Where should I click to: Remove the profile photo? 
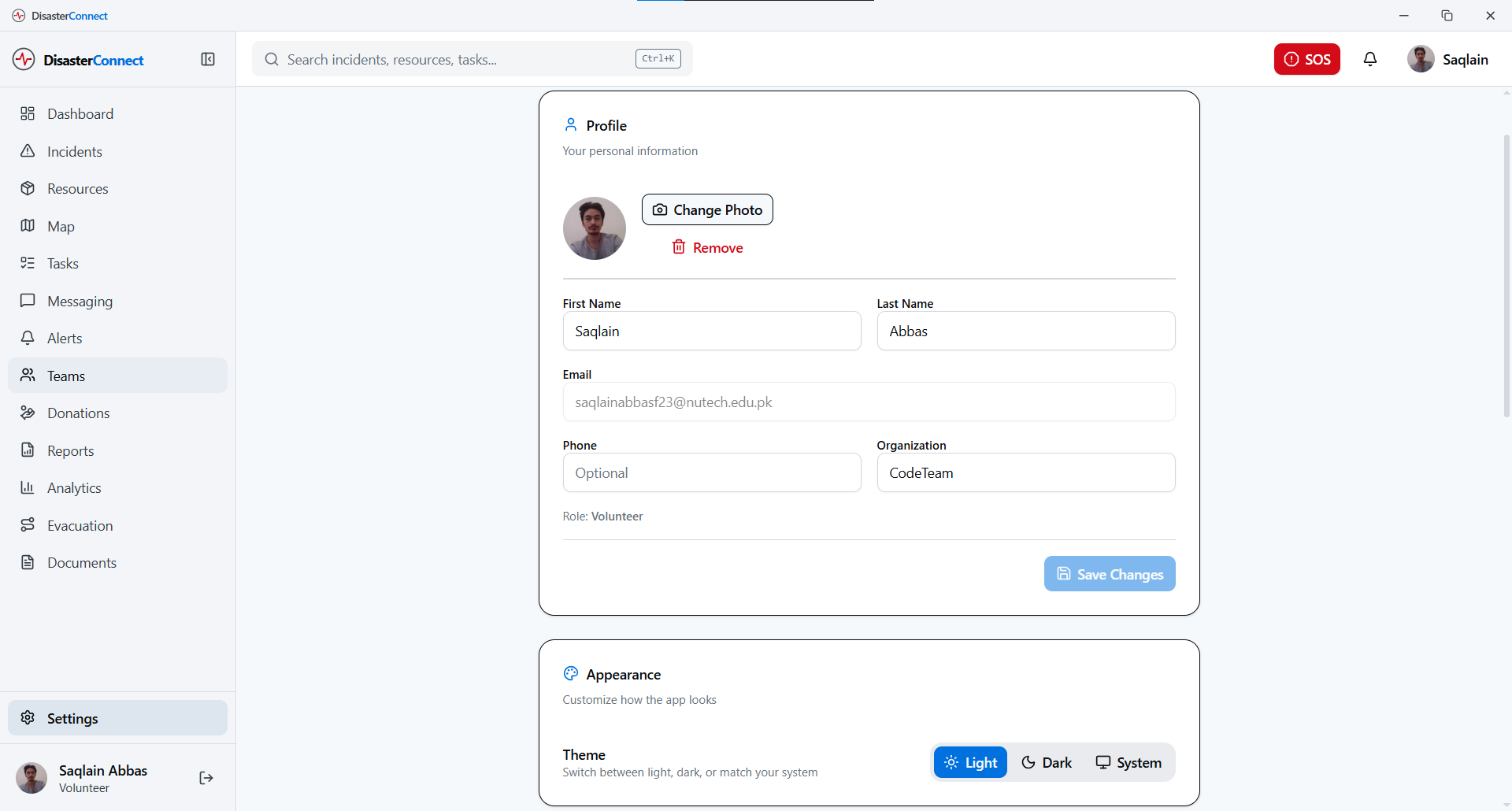pos(707,247)
